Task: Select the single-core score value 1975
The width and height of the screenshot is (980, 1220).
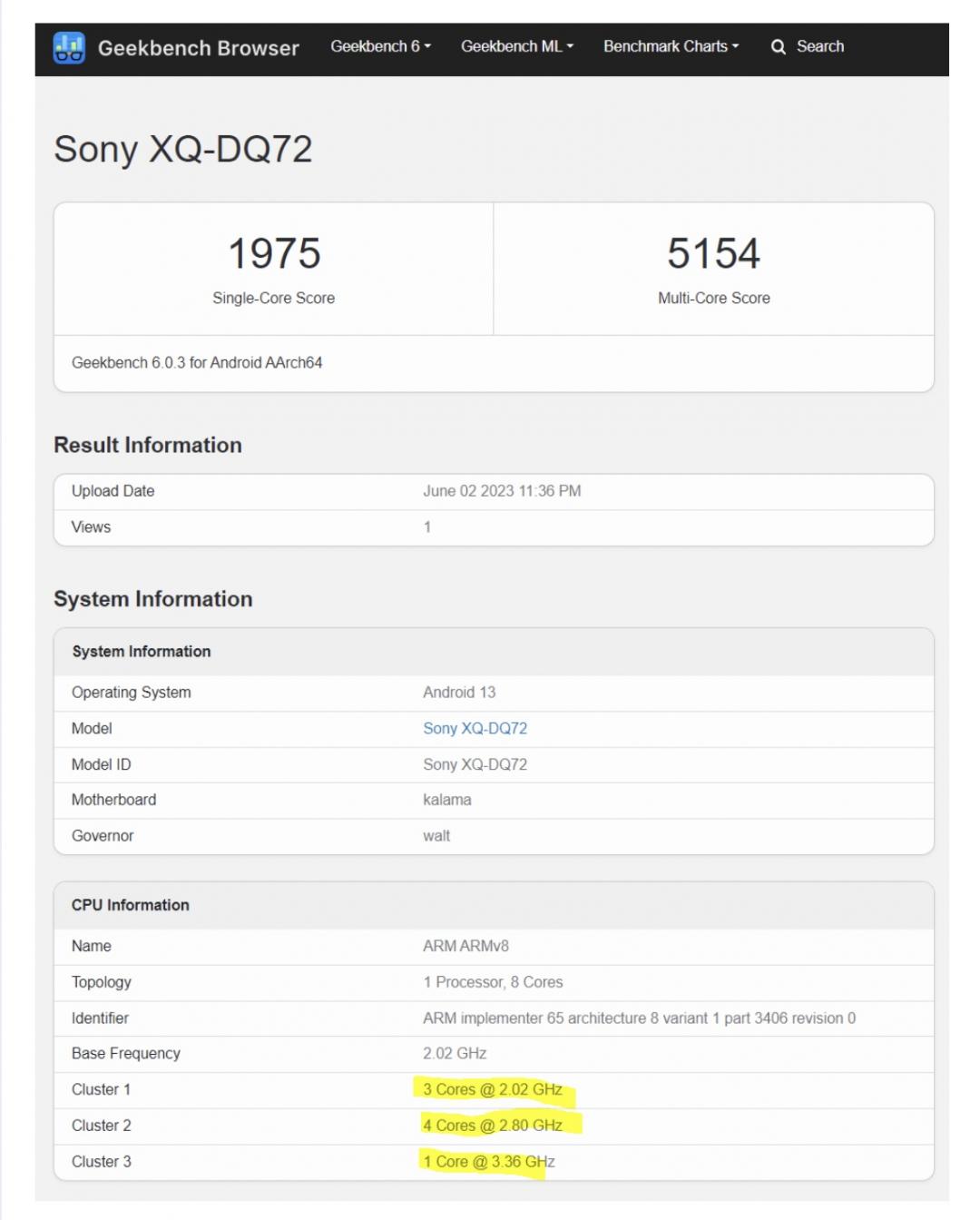Action: click(x=274, y=253)
